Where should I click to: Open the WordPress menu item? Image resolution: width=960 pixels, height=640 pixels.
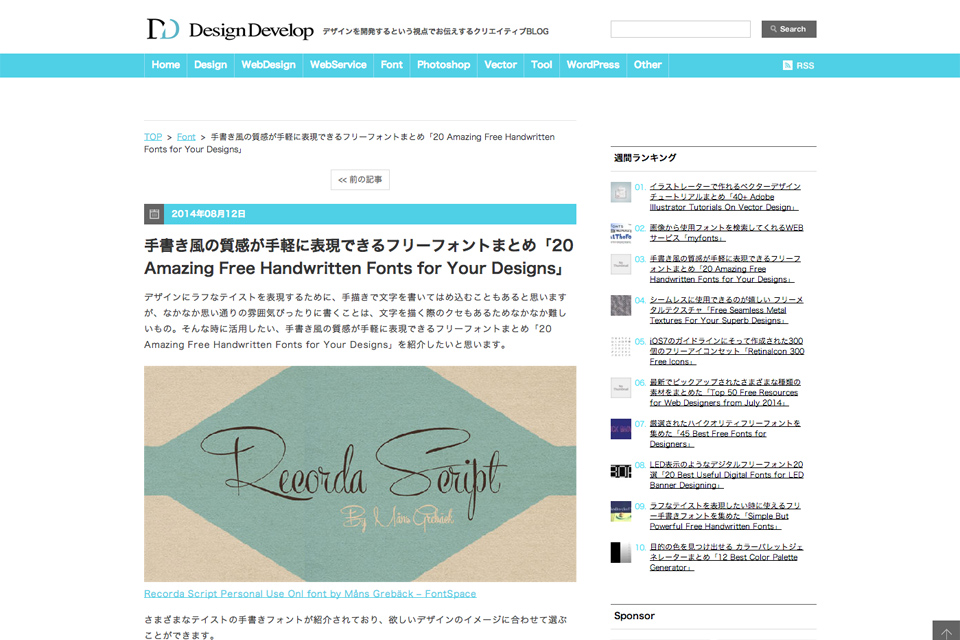click(x=593, y=65)
